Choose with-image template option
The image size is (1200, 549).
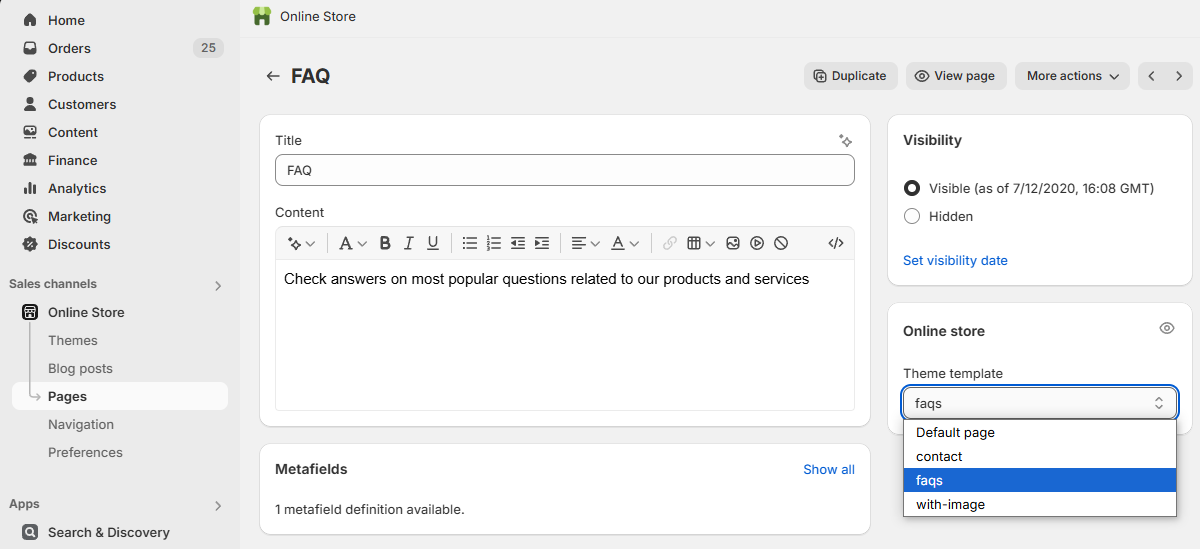click(1040, 505)
